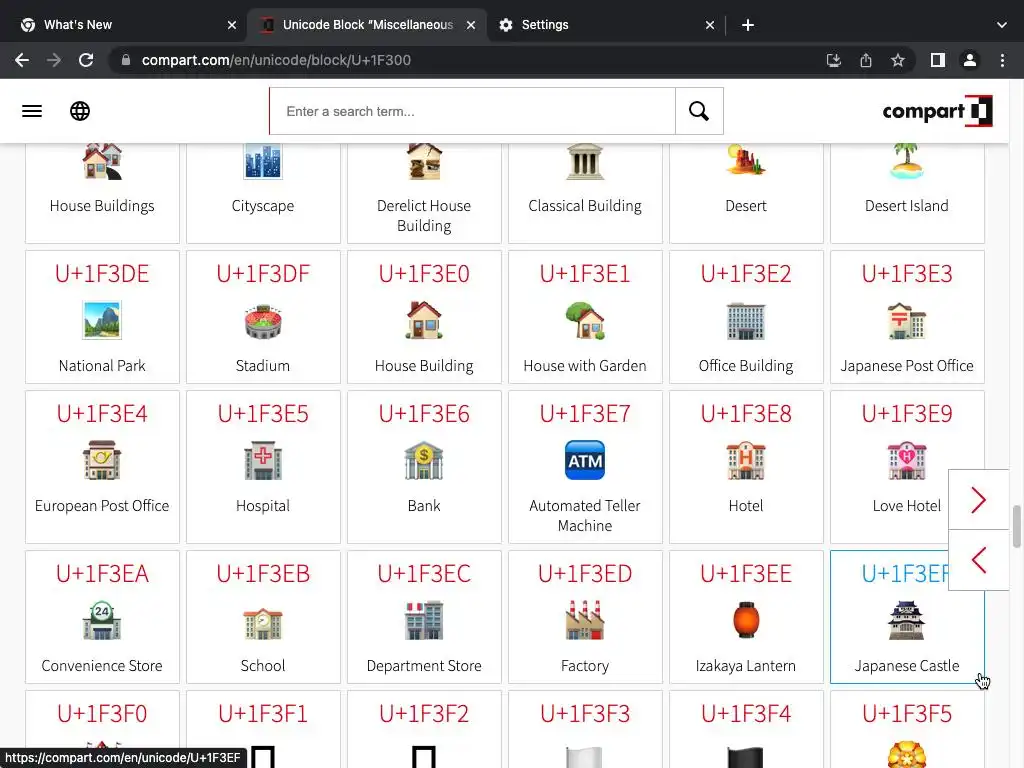Click the Hospital emoji image
This screenshot has width=1024, height=768.
[263, 460]
